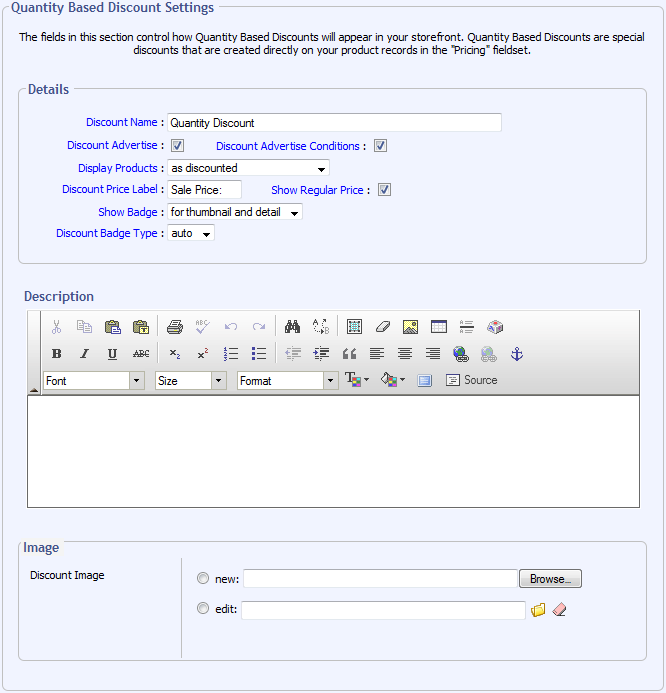666x693 pixels.
Task: Open Find via binoculars icon
Action: click(x=293, y=327)
